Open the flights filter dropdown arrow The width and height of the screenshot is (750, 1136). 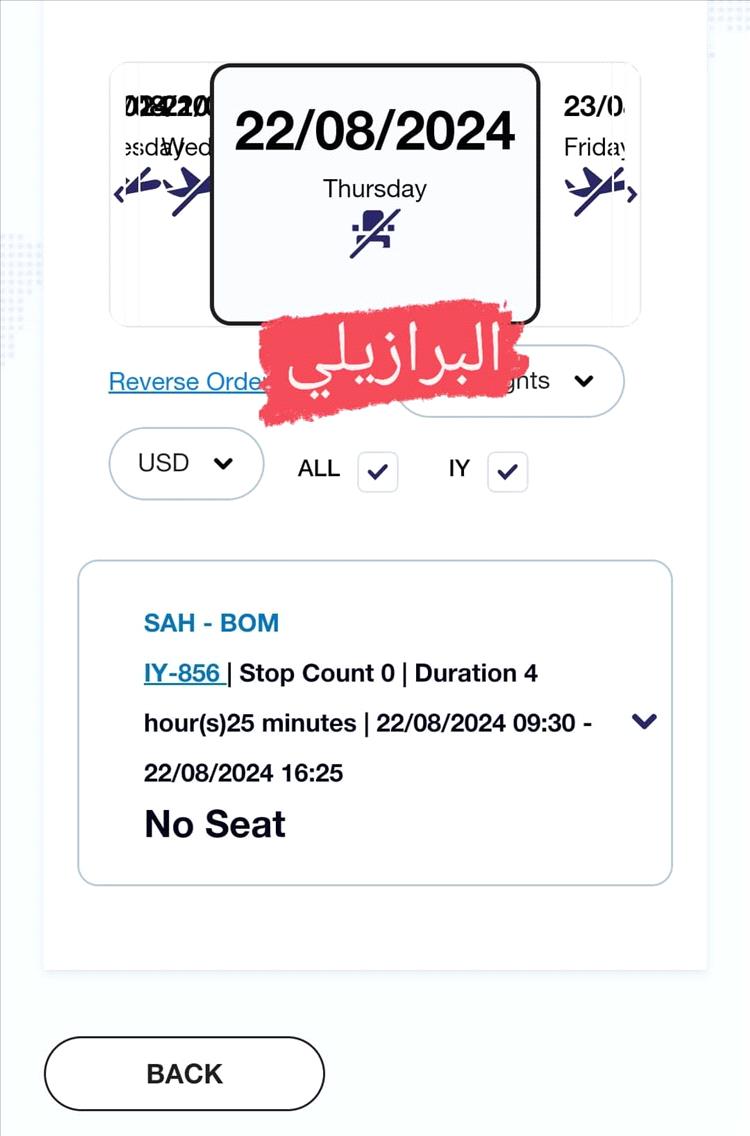coord(584,380)
